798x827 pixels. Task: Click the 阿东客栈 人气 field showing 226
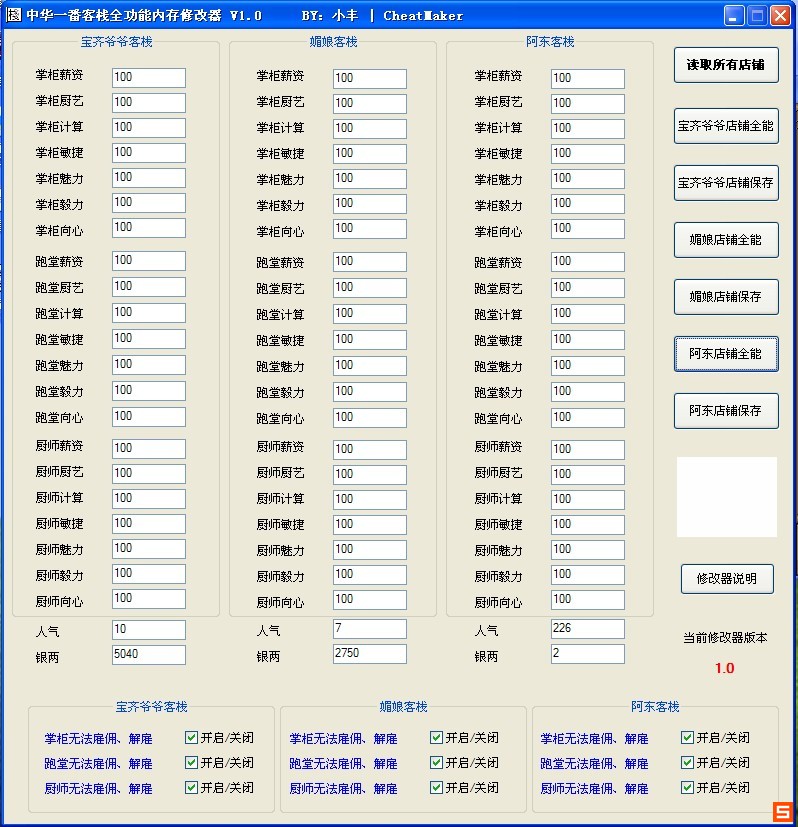coord(587,629)
